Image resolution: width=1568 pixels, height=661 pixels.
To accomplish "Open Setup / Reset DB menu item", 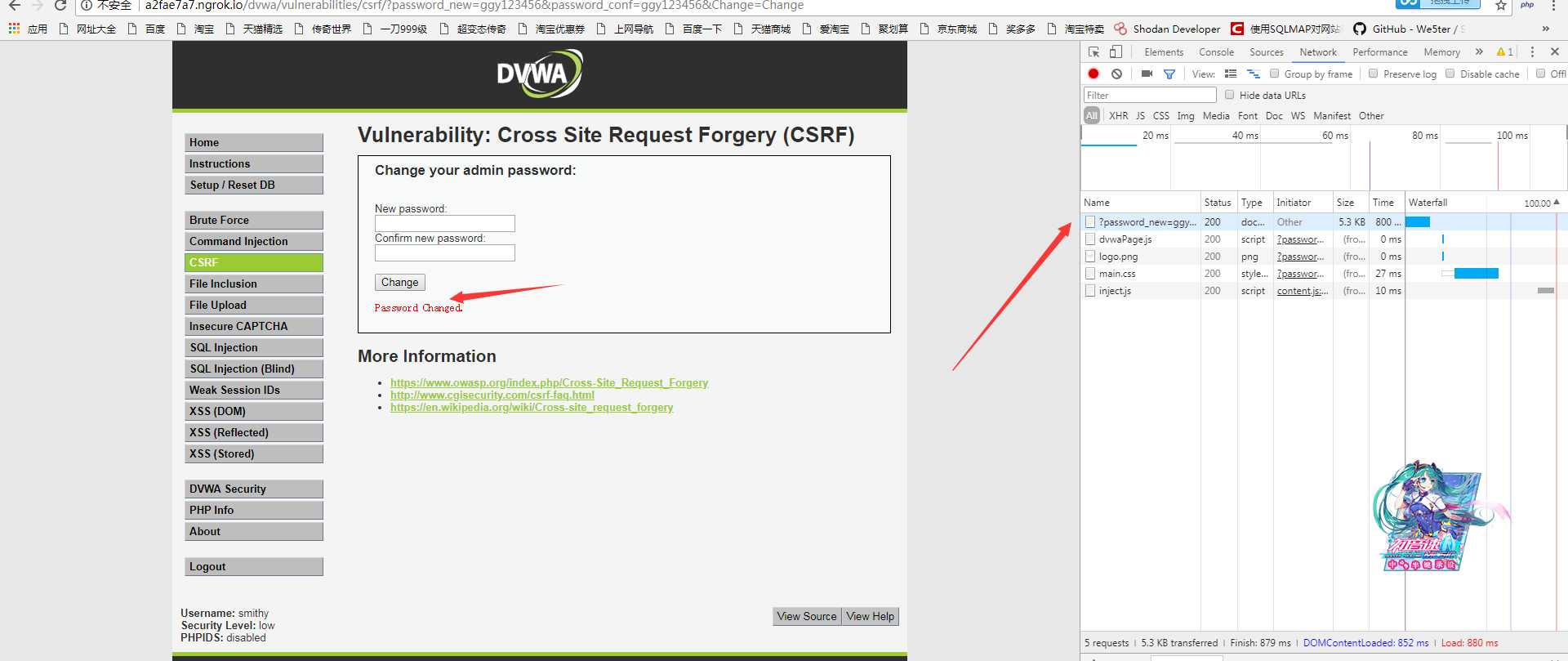I will (x=254, y=185).
